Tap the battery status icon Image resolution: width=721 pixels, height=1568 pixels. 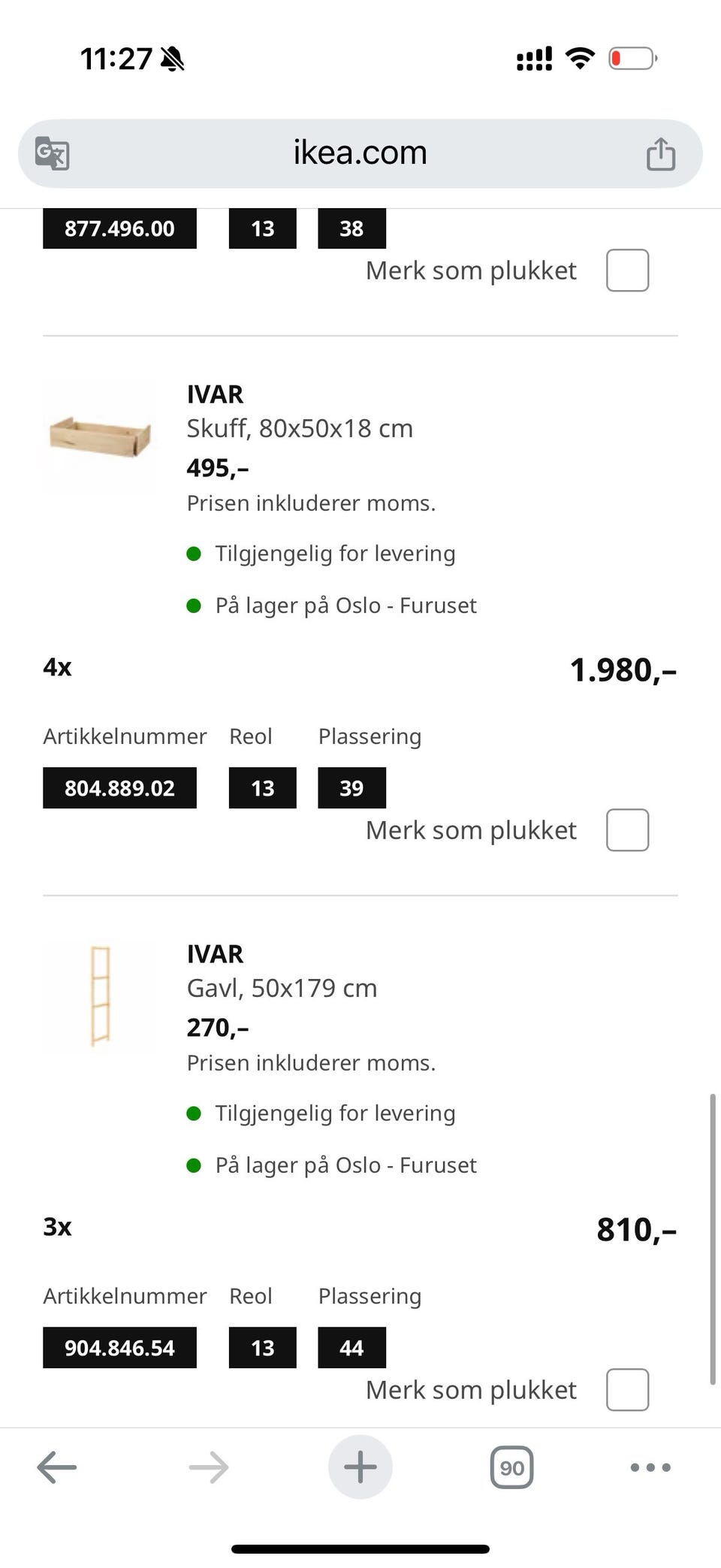pyautogui.click(x=632, y=58)
